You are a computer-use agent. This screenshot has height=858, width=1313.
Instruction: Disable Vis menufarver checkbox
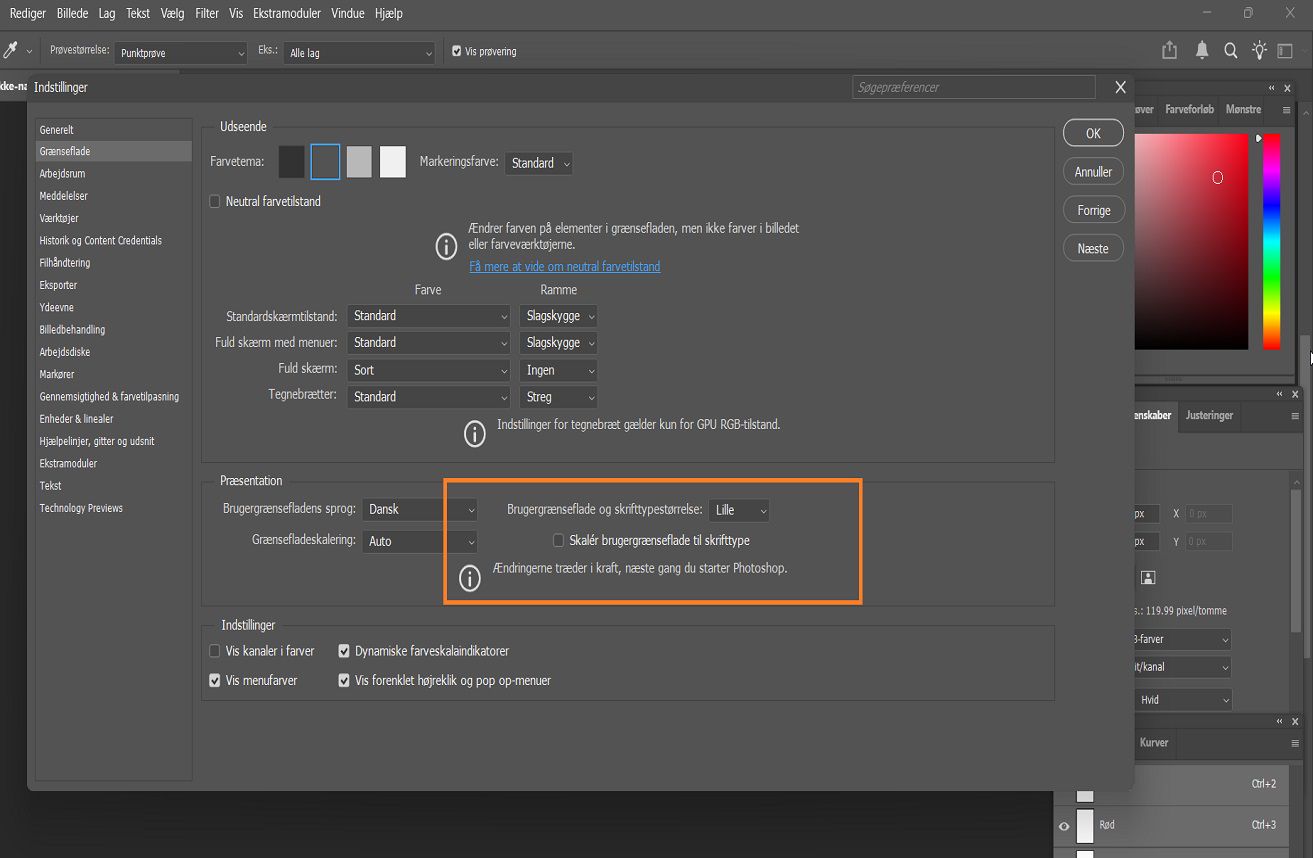coord(214,680)
